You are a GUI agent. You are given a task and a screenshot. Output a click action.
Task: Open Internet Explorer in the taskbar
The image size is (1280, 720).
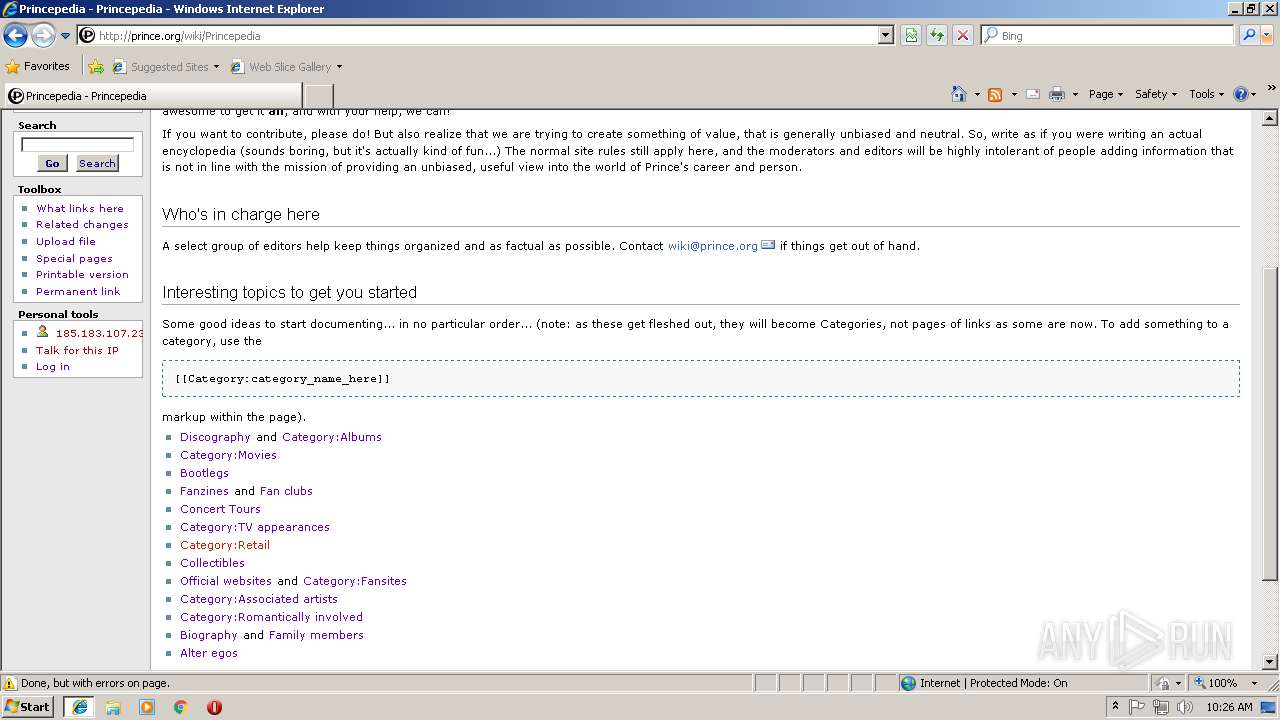[x=80, y=707]
